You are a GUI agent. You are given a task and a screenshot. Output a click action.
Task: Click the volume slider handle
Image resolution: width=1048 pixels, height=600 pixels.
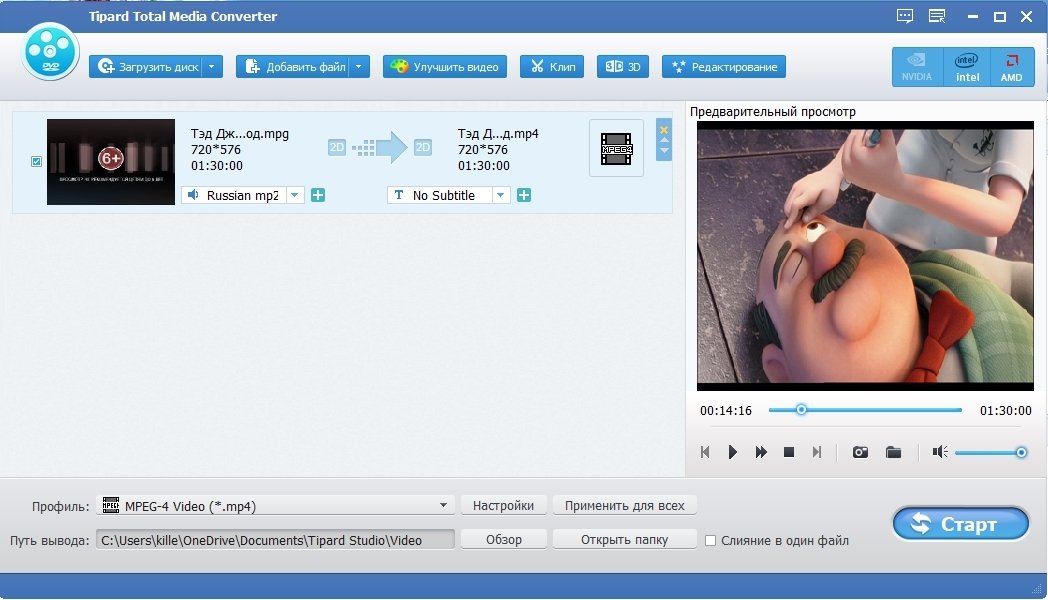pos(1021,452)
